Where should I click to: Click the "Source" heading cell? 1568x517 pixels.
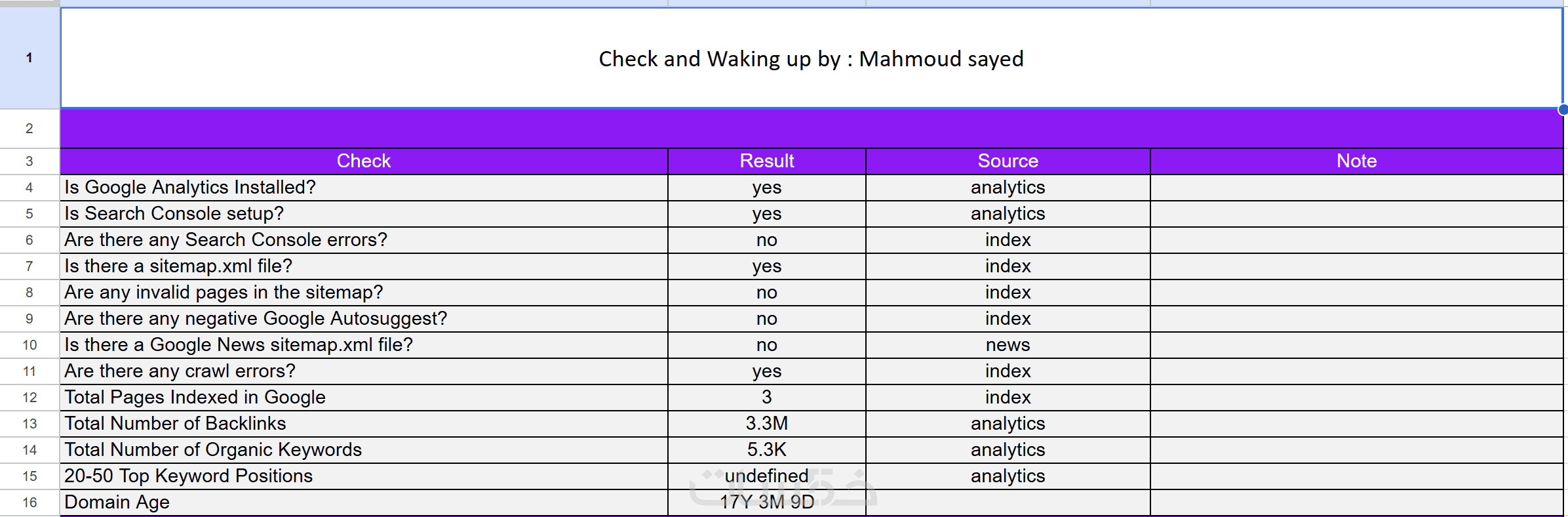point(1008,161)
